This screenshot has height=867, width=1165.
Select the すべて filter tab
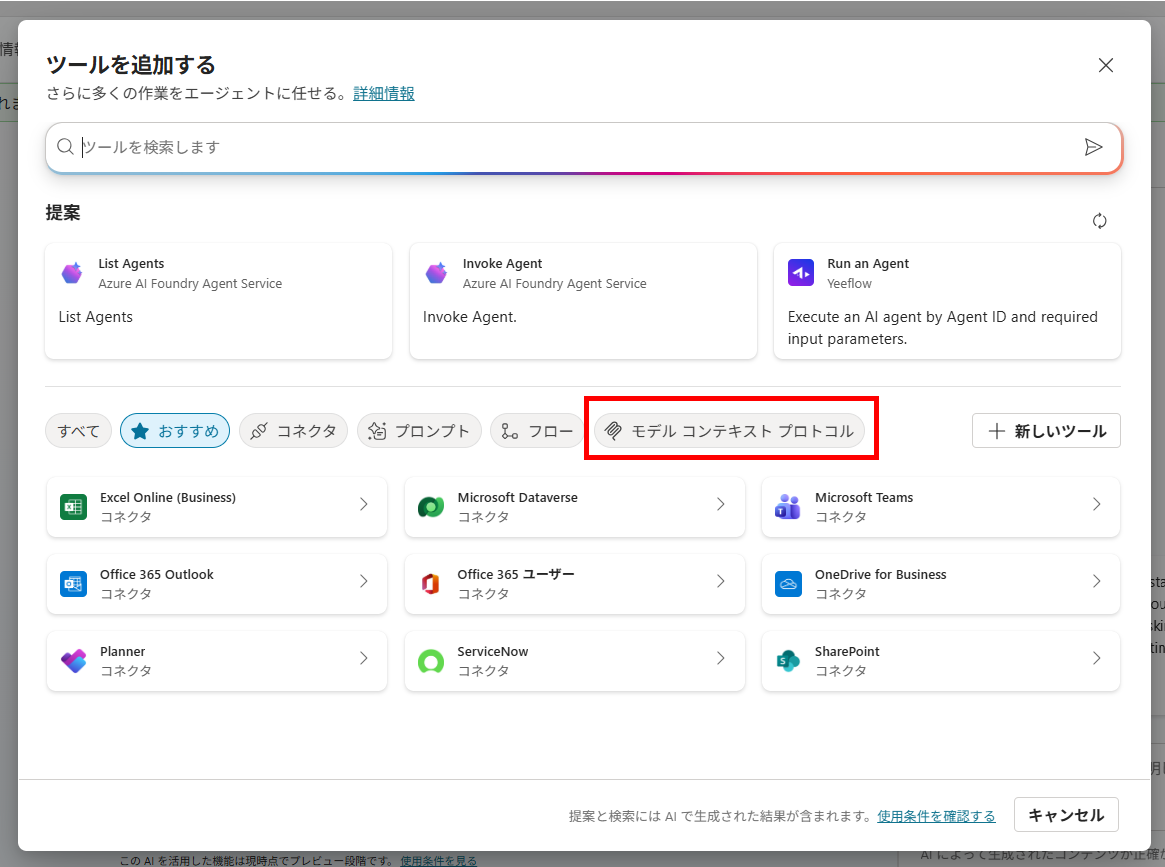78,431
